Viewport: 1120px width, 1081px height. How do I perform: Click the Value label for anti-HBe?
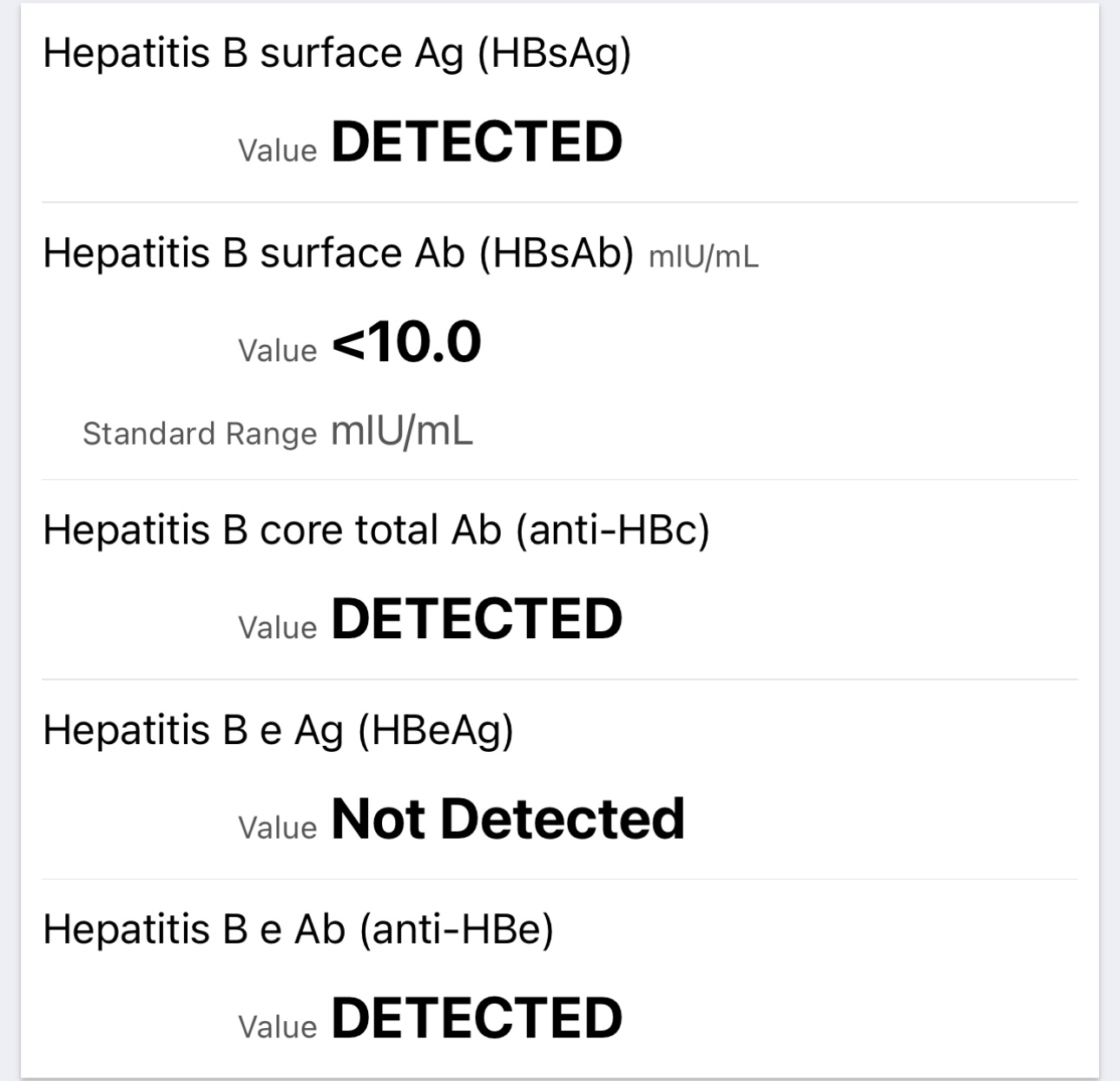pyautogui.click(x=278, y=1027)
